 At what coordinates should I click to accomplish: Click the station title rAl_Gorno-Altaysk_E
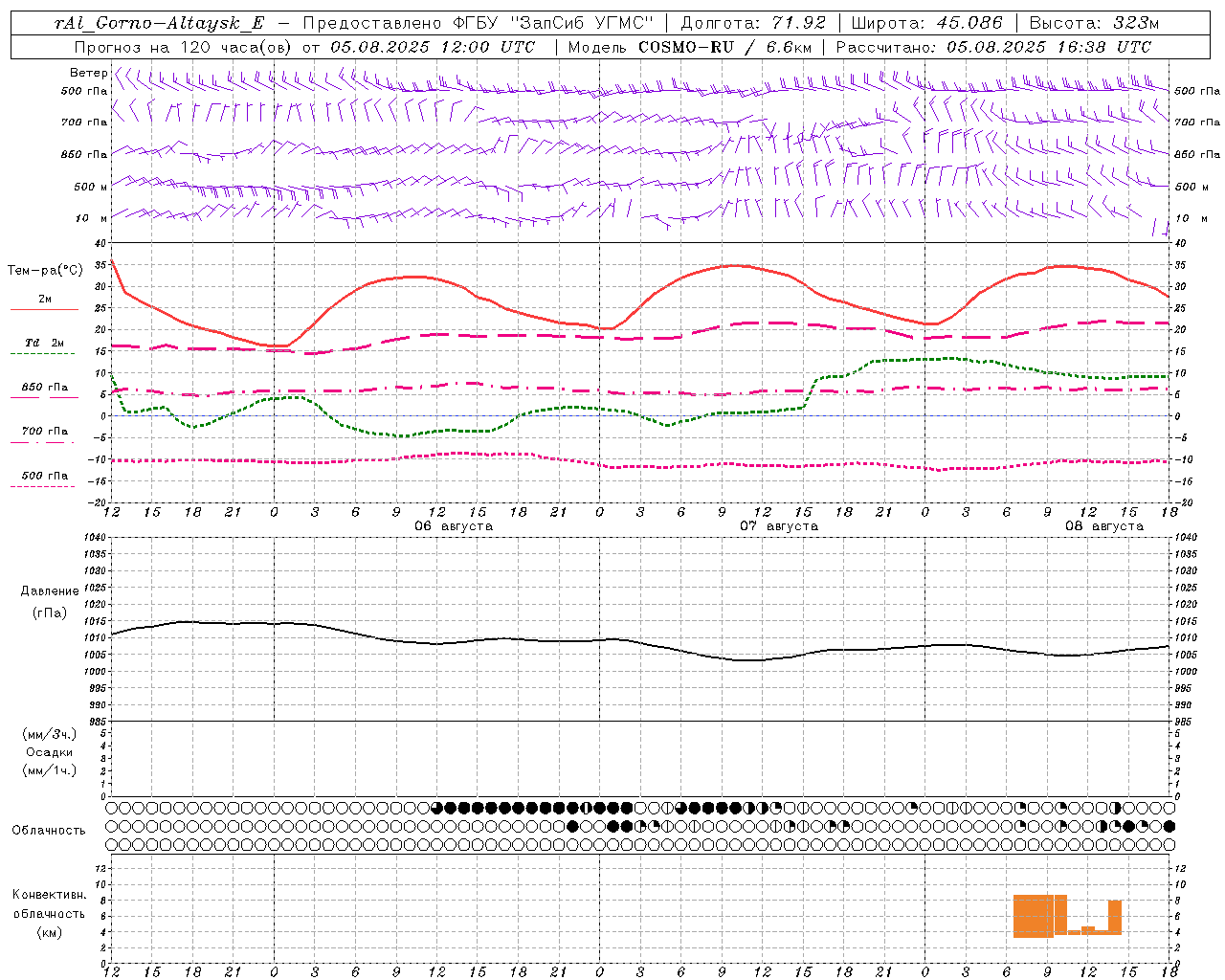(x=160, y=23)
